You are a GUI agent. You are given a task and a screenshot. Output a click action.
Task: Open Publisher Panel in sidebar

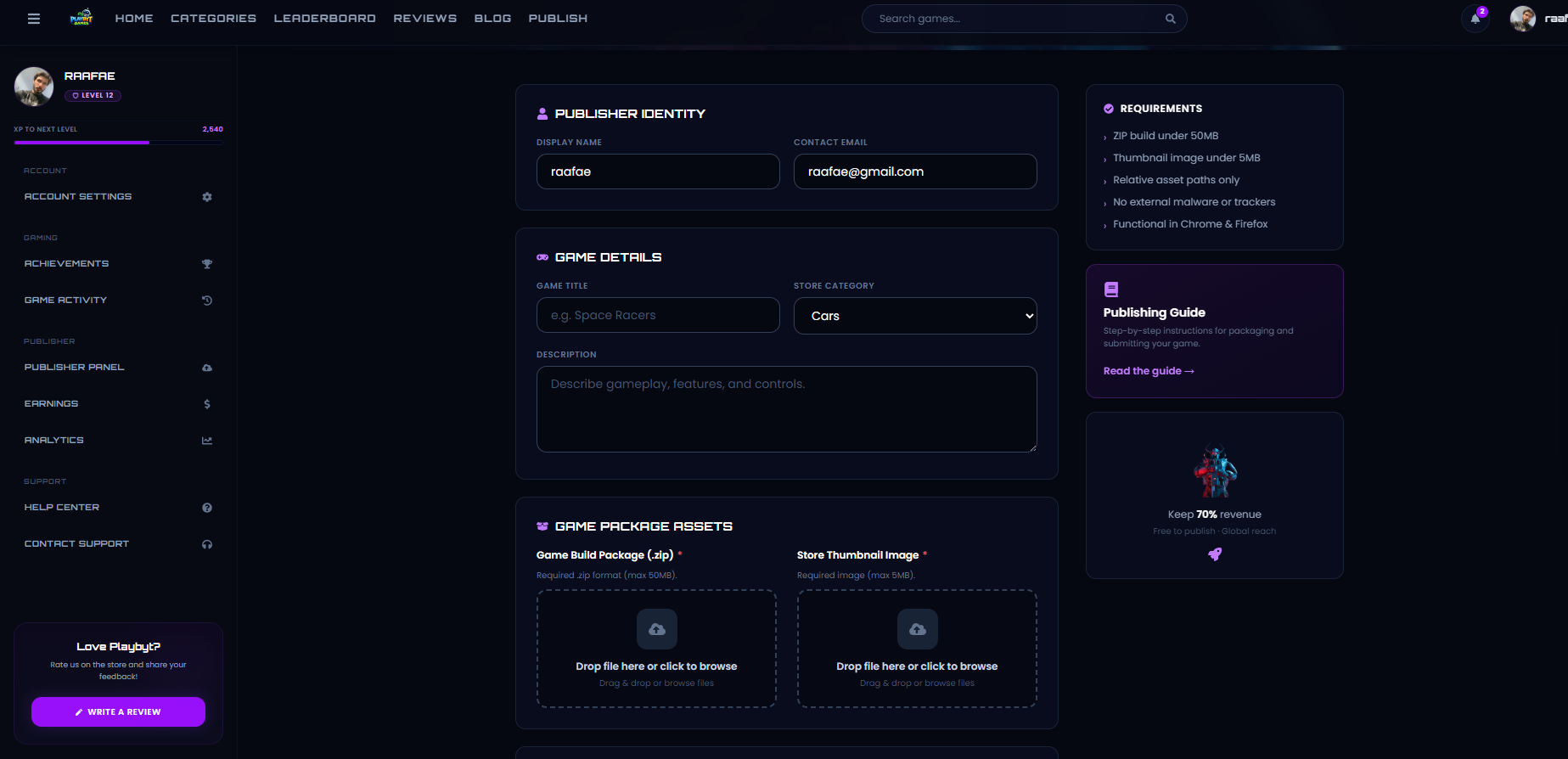point(118,368)
